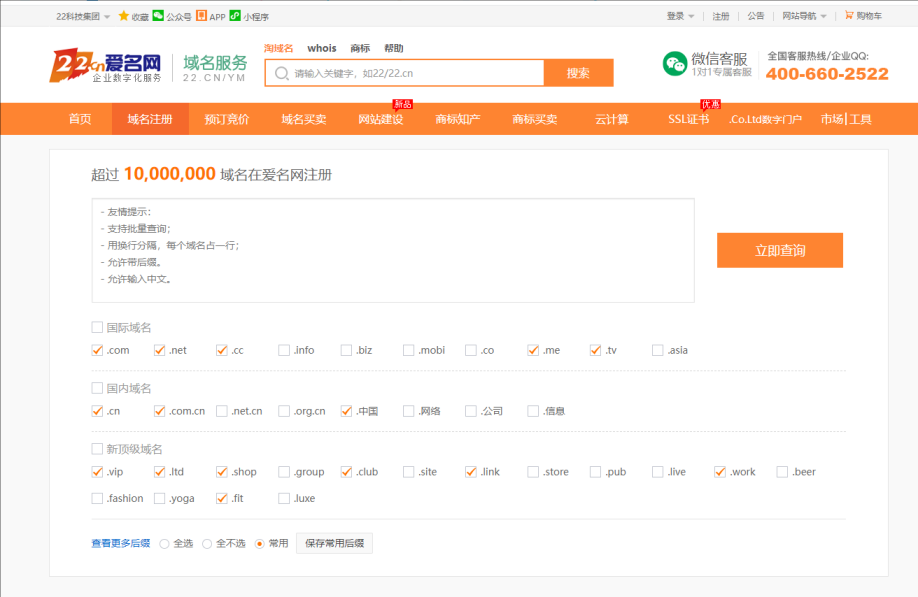Switch to the whois search tab
918x597 pixels.
click(x=322, y=48)
